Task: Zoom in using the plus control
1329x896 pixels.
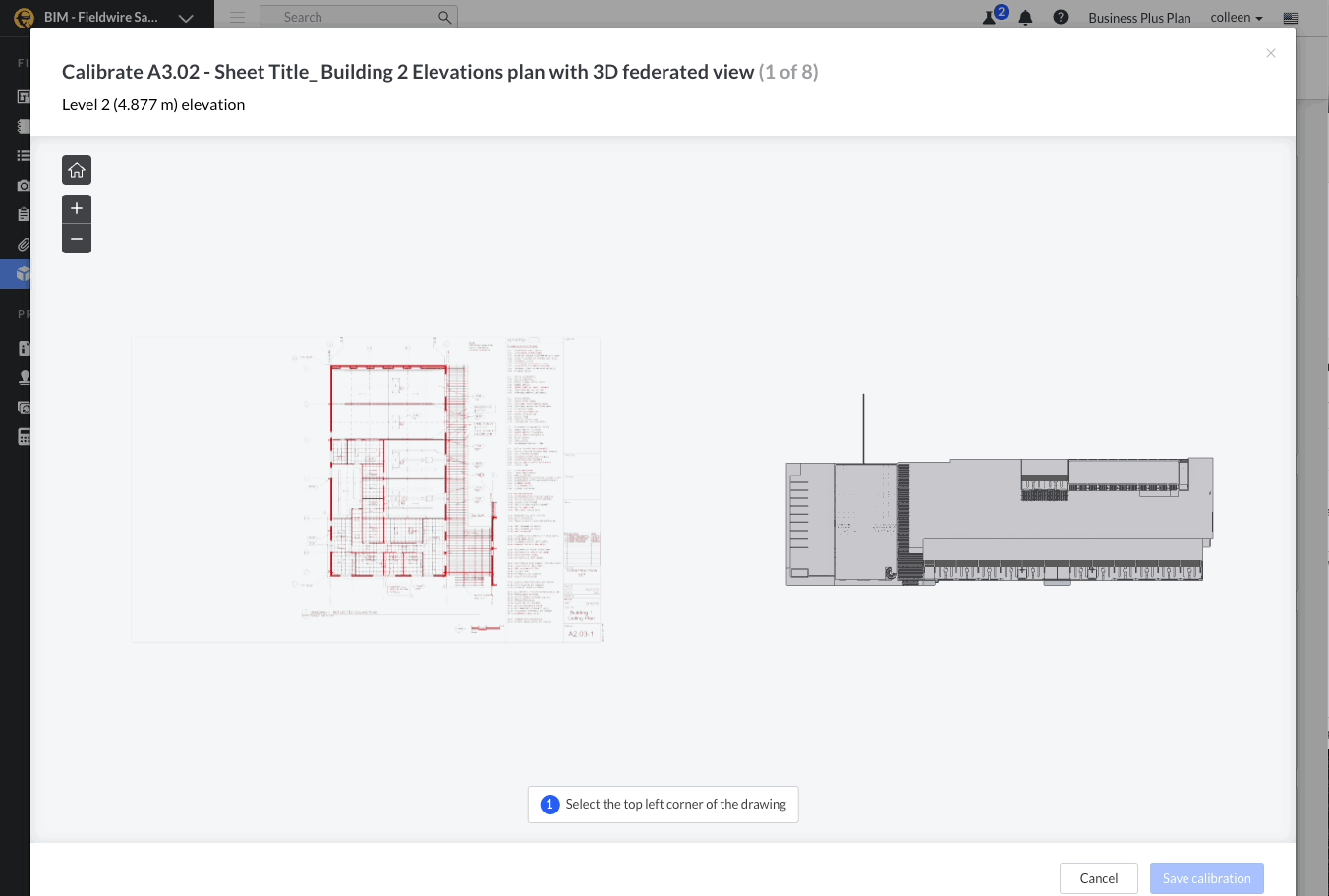Action: pyautogui.click(x=76, y=208)
